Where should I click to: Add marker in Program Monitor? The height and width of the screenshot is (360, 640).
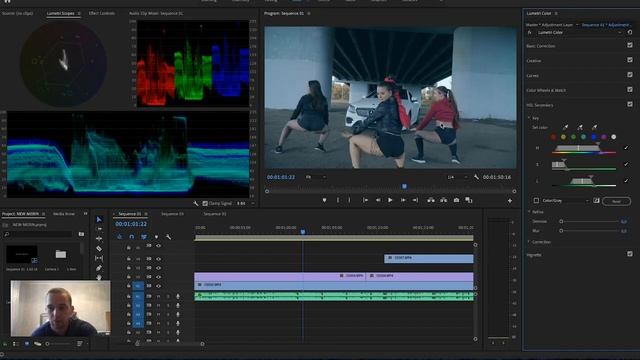(x=324, y=200)
